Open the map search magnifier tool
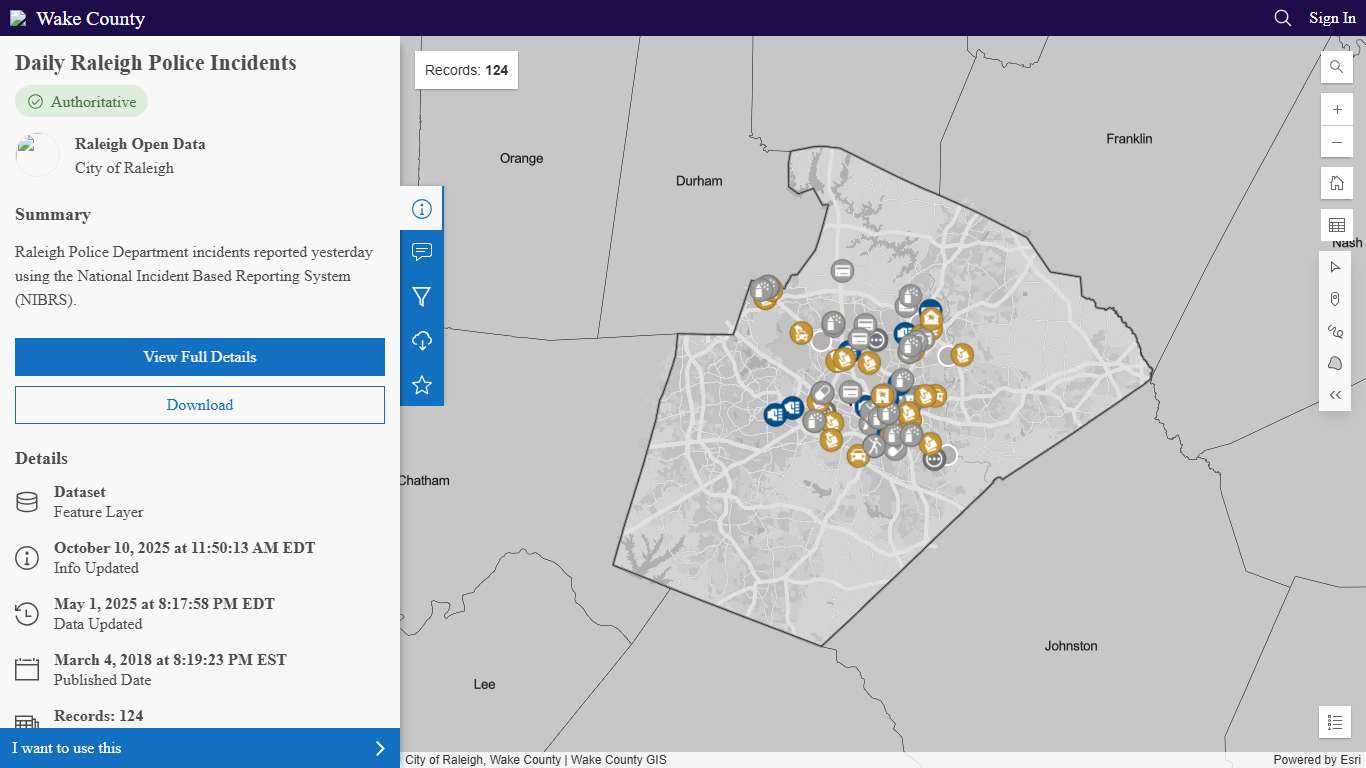Image resolution: width=1366 pixels, height=768 pixels. [1336, 67]
